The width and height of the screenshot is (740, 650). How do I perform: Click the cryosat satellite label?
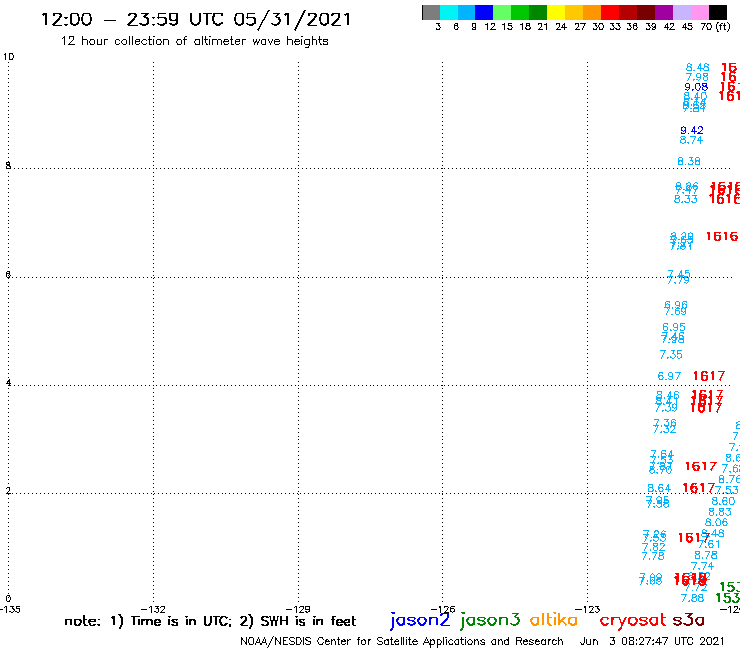tap(632, 621)
